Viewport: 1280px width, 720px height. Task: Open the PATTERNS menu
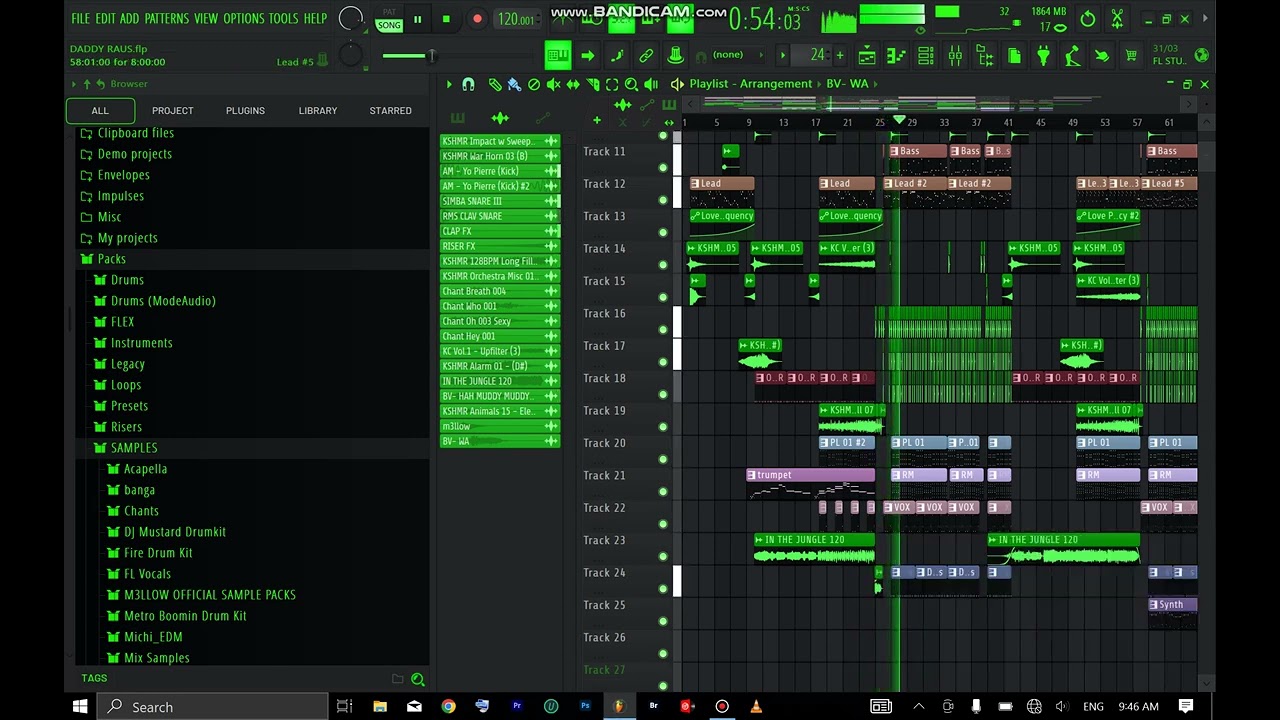point(166,19)
